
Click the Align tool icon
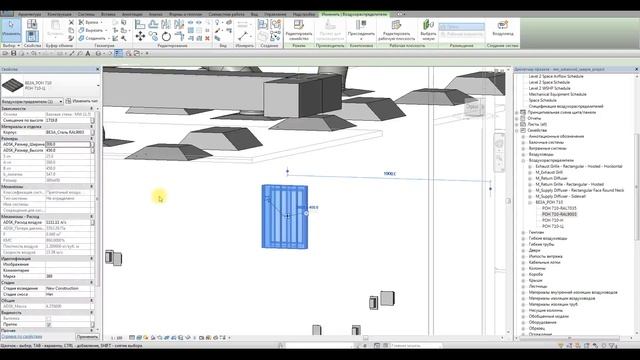[x=140, y=24]
